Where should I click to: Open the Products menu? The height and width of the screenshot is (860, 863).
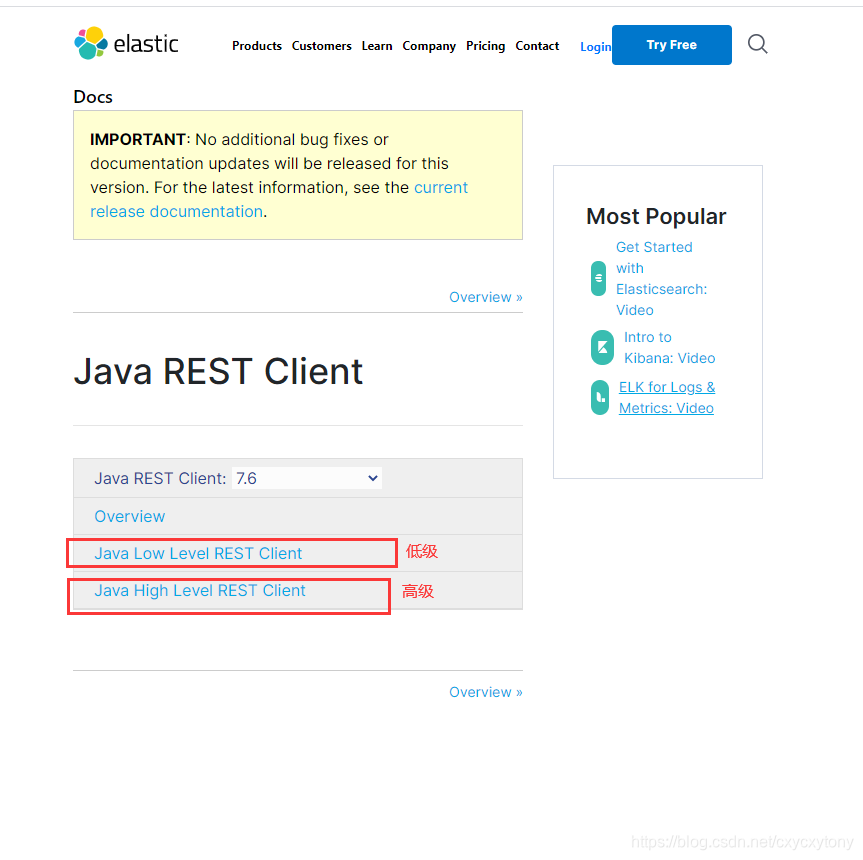256,46
